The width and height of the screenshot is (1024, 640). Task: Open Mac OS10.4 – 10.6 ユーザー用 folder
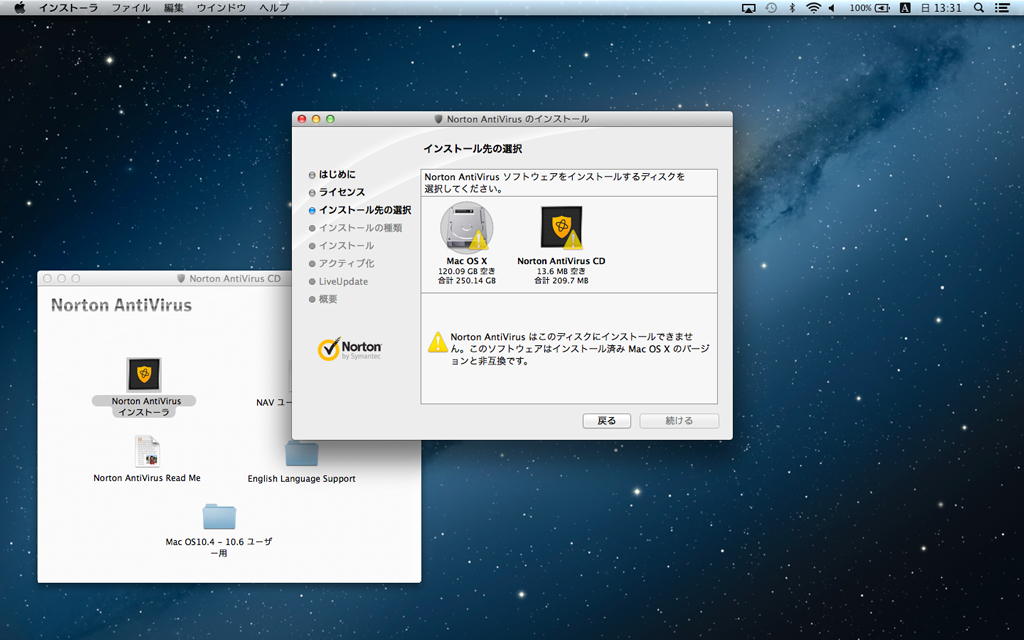click(x=219, y=517)
